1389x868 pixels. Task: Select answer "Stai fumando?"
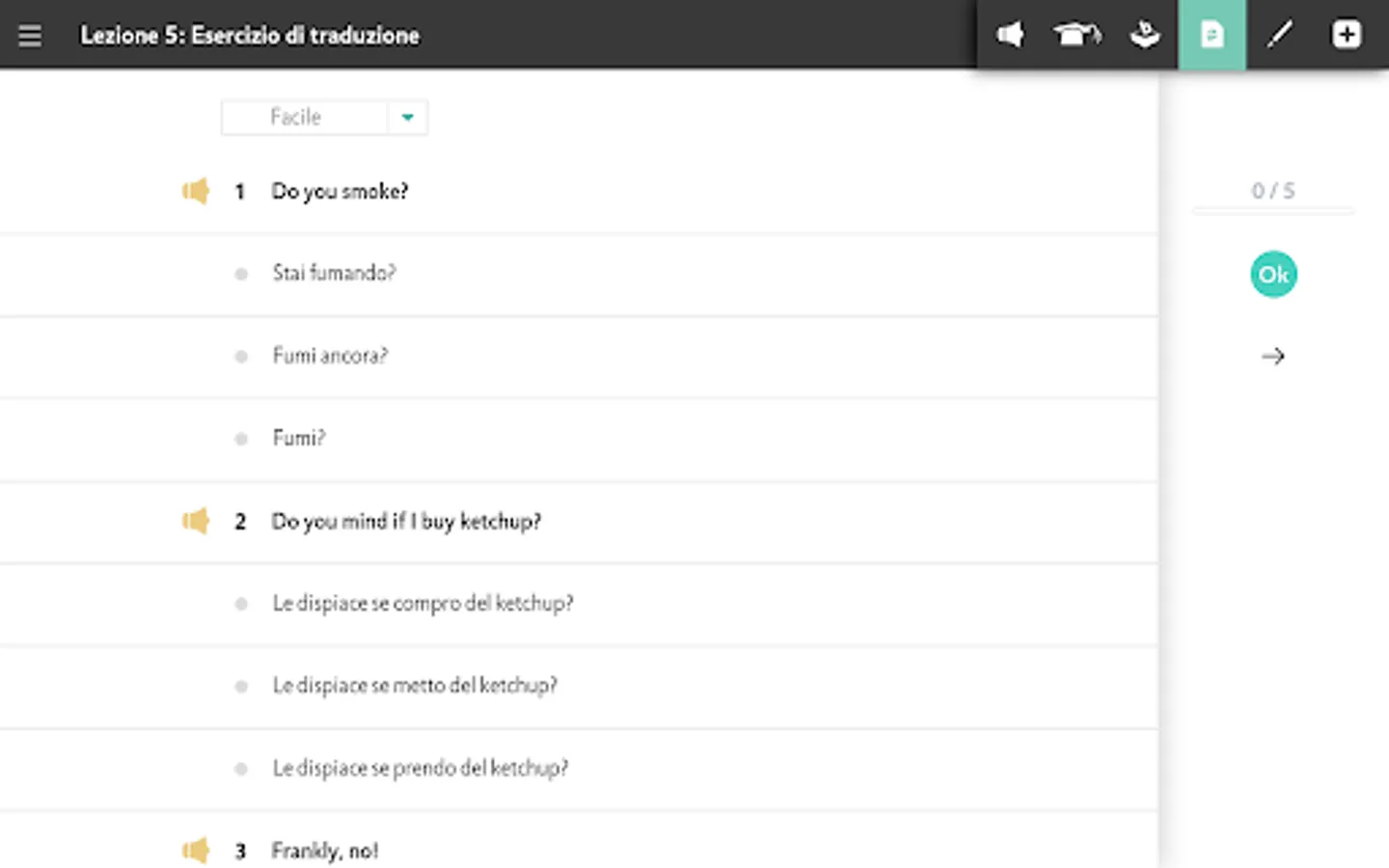(334, 274)
